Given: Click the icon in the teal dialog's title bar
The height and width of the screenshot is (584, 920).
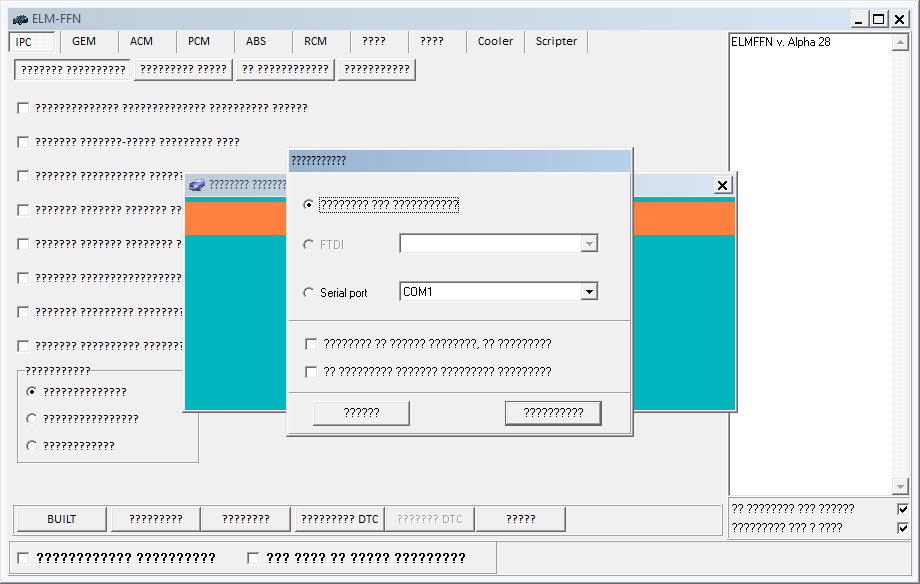Looking at the screenshot, I should [x=197, y=185].
